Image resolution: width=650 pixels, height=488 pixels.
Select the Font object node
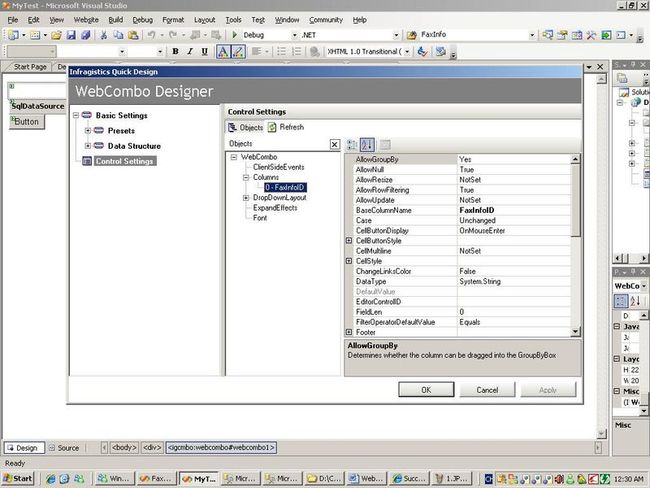point(260,218)
